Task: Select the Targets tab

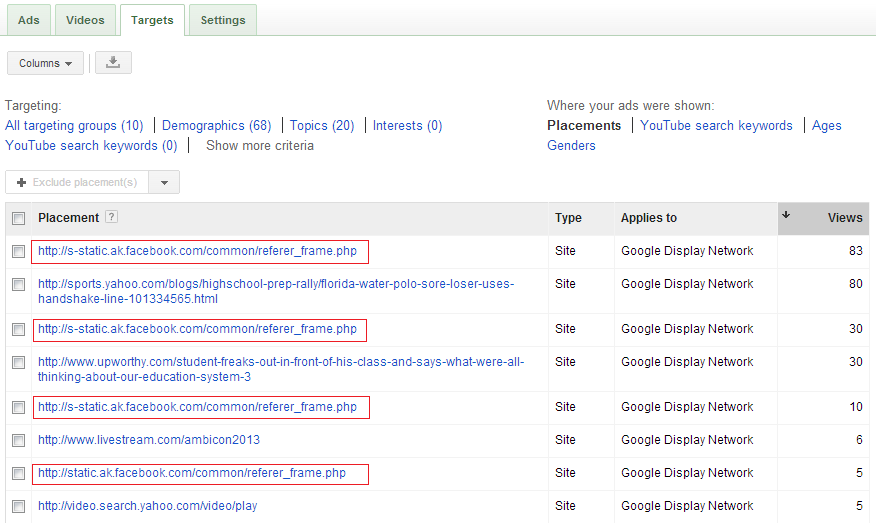Action: coord(152,20)
